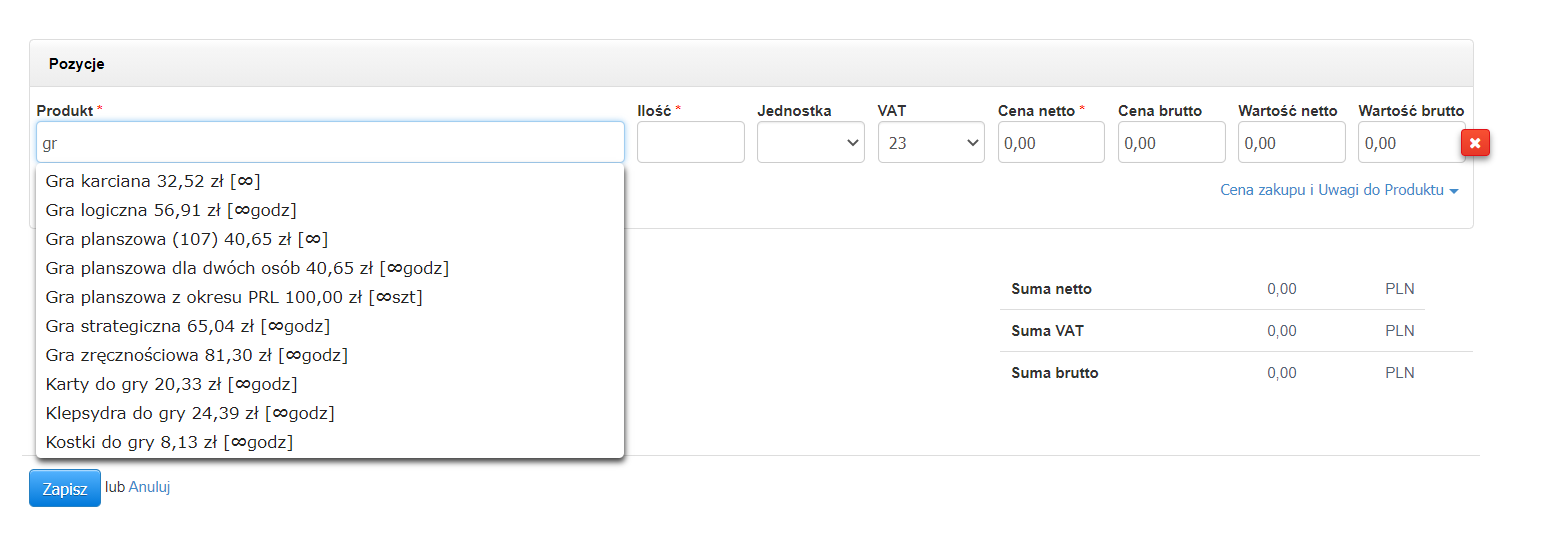Click the Cena netto input field
The image size is (1567, 541).
point(1050,143)
